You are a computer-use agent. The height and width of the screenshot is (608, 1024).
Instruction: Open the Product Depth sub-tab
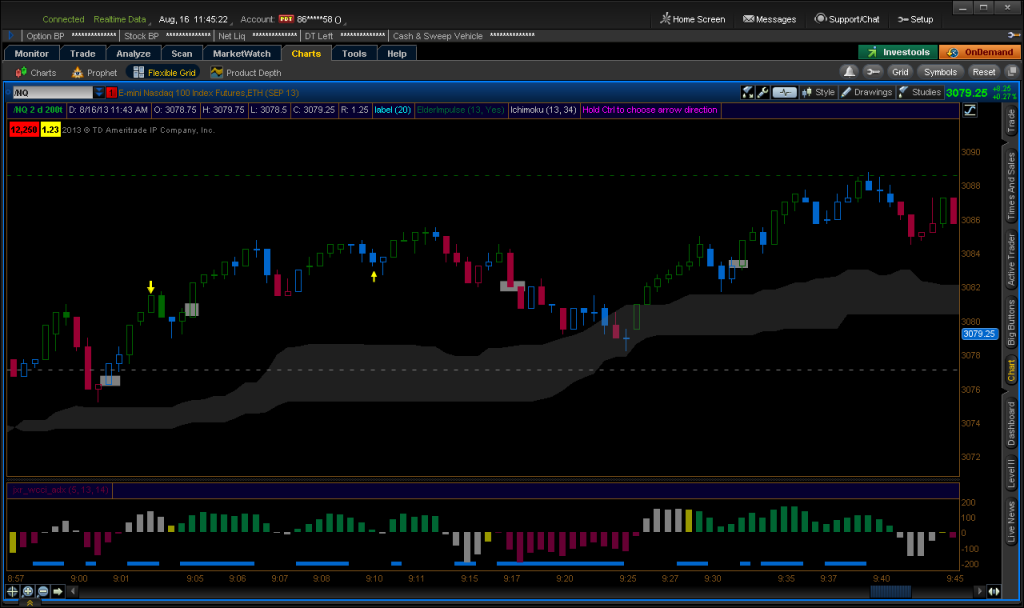pyautogui.click(x=246, y=72)
